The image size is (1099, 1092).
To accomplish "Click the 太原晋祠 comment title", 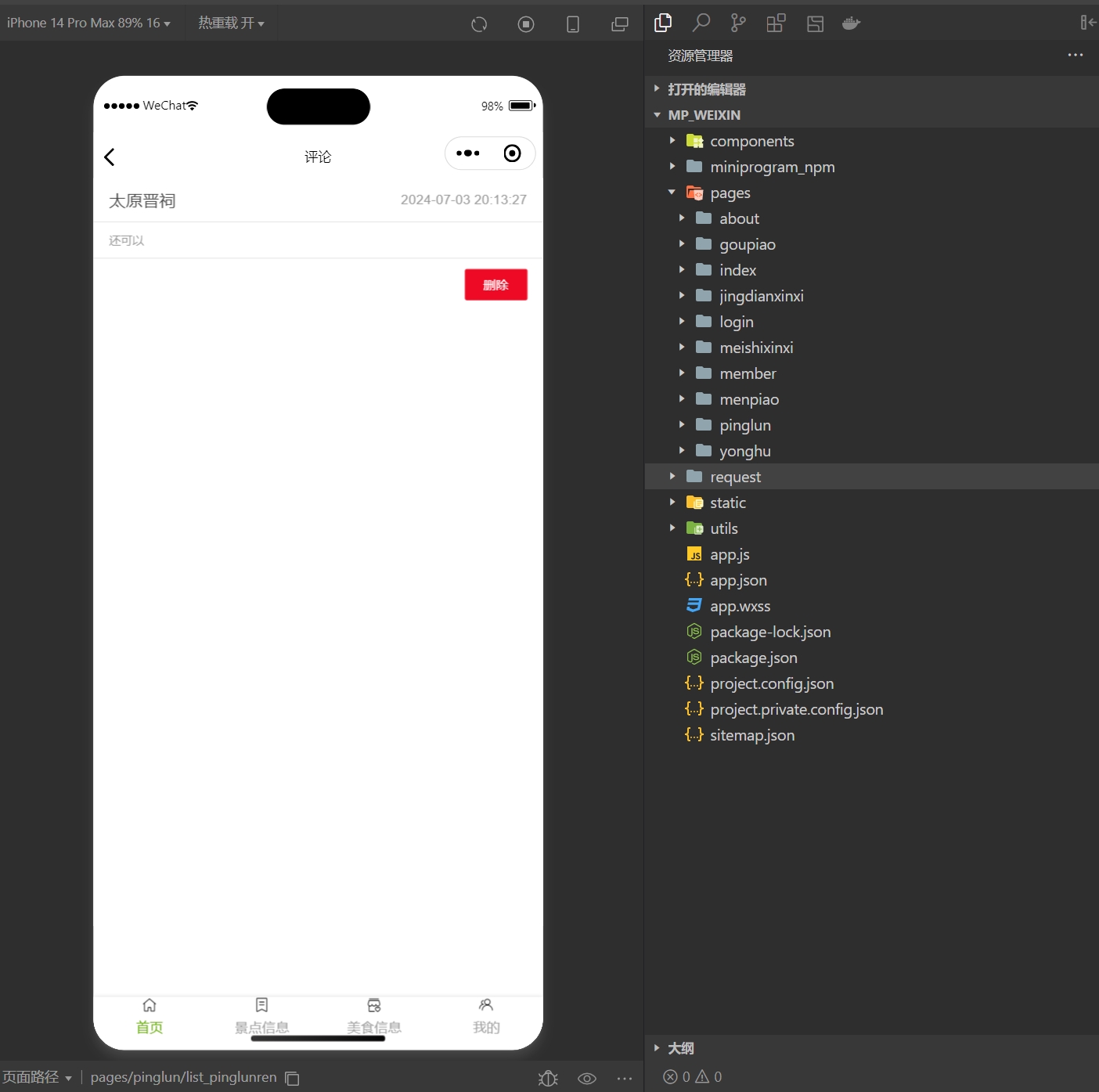I will click(x=142, y=201).
